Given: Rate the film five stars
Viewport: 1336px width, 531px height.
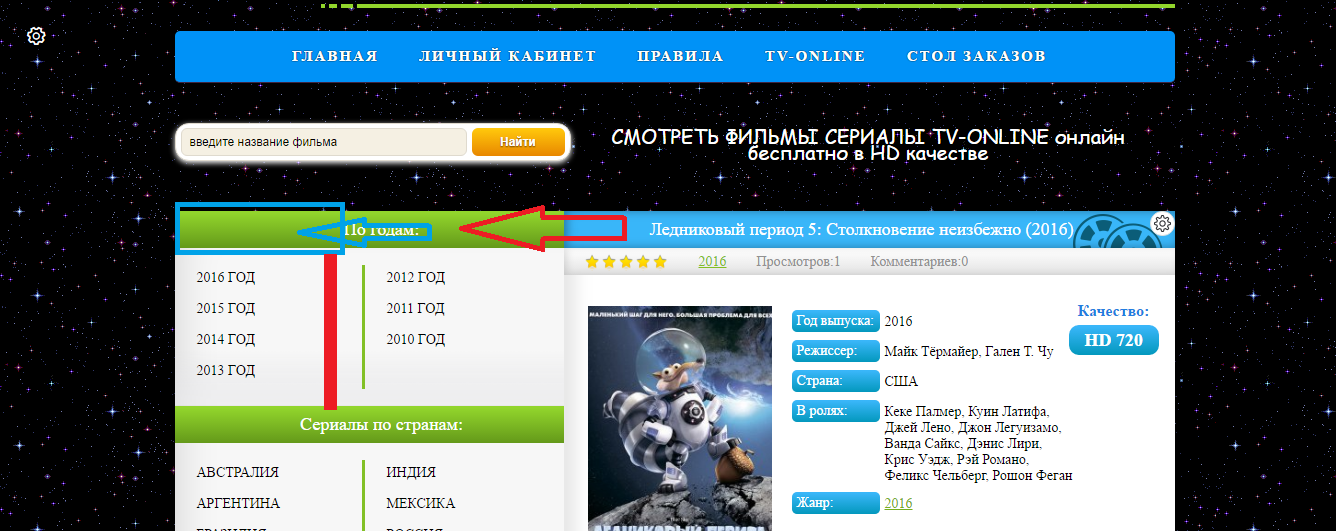Looking at the screenshot, I should point(659,262).
